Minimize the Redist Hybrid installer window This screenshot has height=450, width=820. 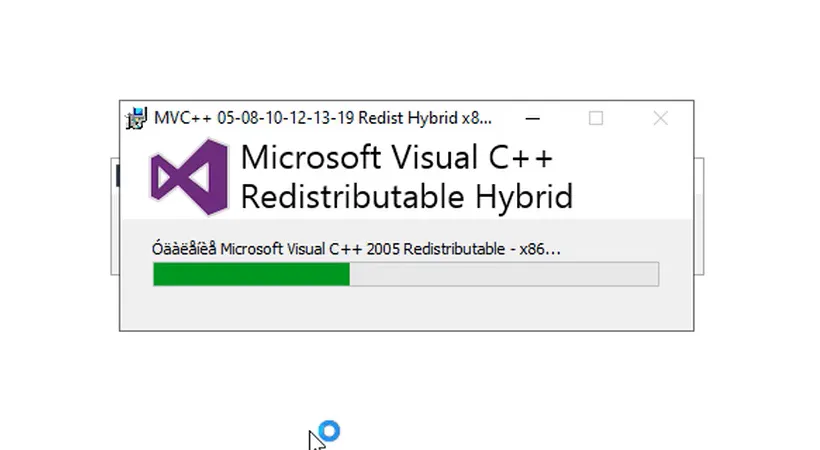(x=534, y=118)
